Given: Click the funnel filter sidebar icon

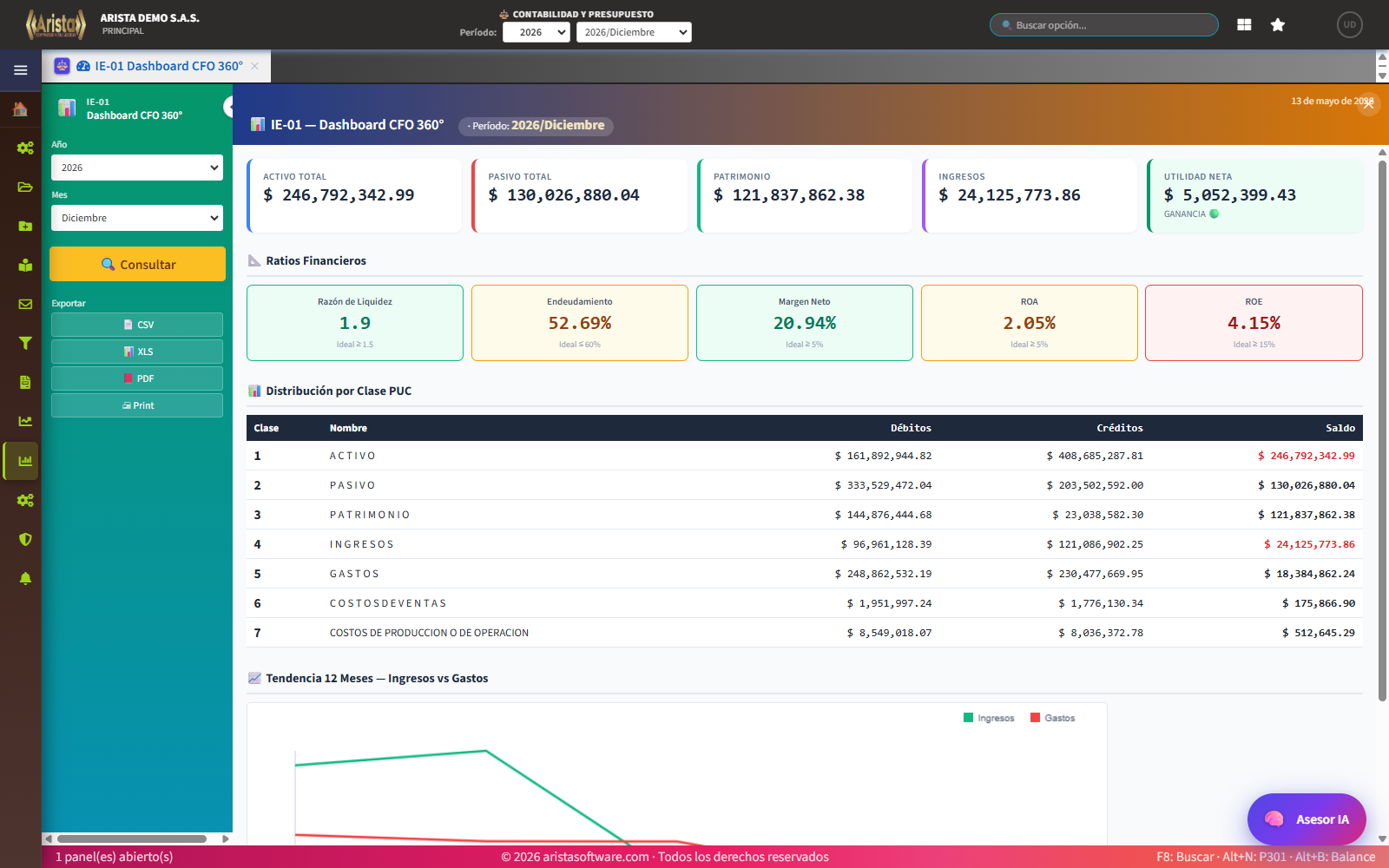Looking at the screenshot, I should click(x=25, y=343).
